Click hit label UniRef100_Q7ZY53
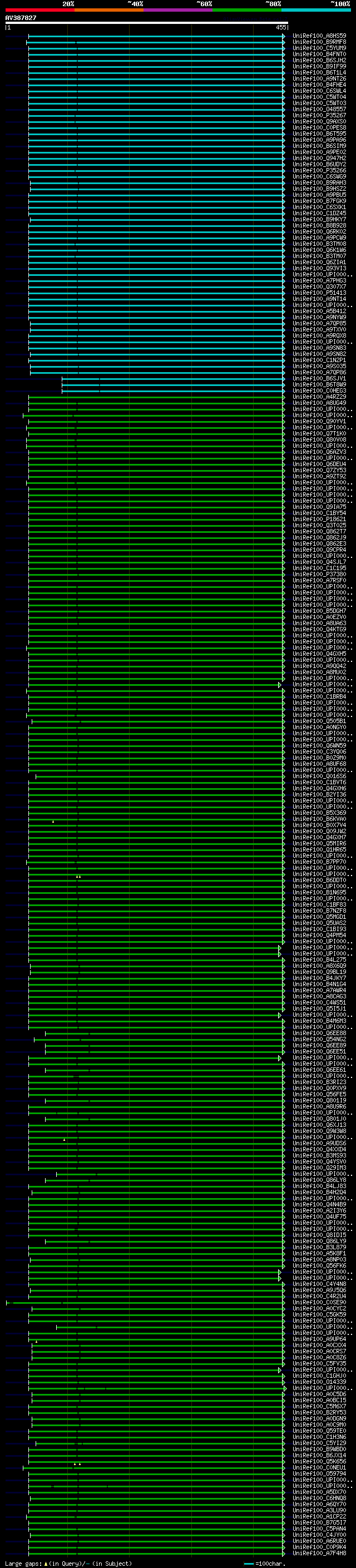The image size is (356, 1568). click(x=319, y=471)
